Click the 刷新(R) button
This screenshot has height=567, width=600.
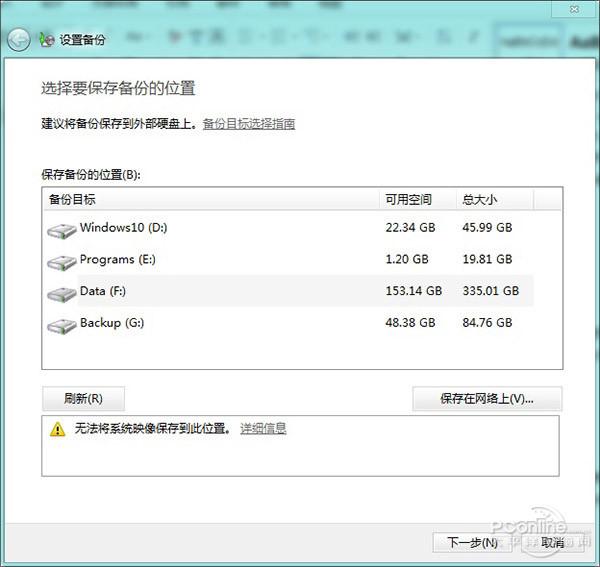(83, 399)
